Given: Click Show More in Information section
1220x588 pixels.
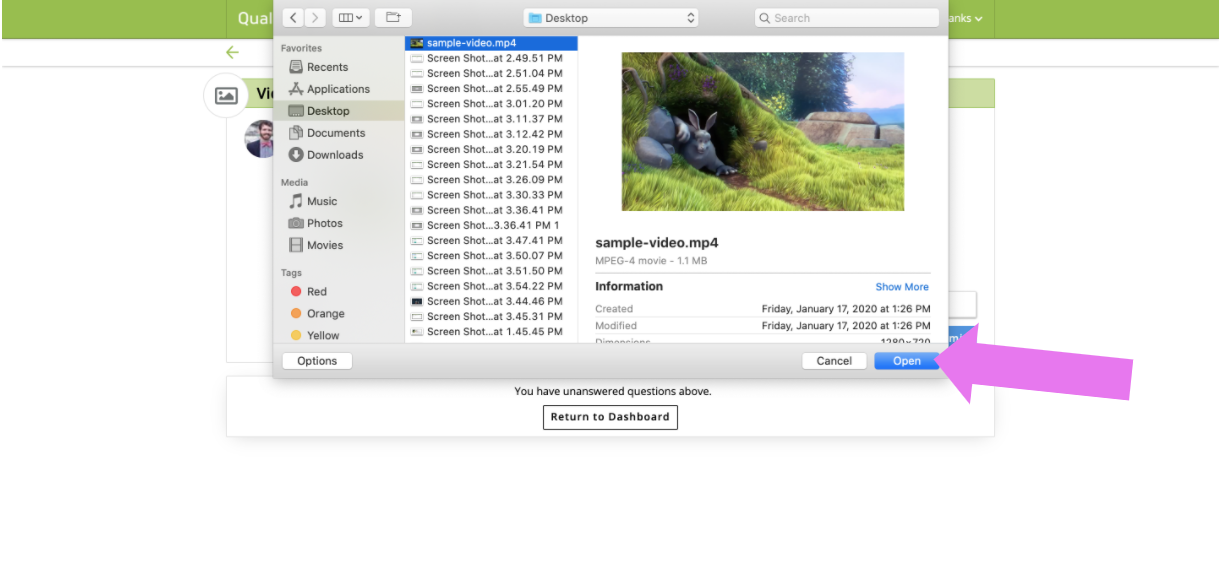Looking at the screenshot, I should [x=902, y=287].
